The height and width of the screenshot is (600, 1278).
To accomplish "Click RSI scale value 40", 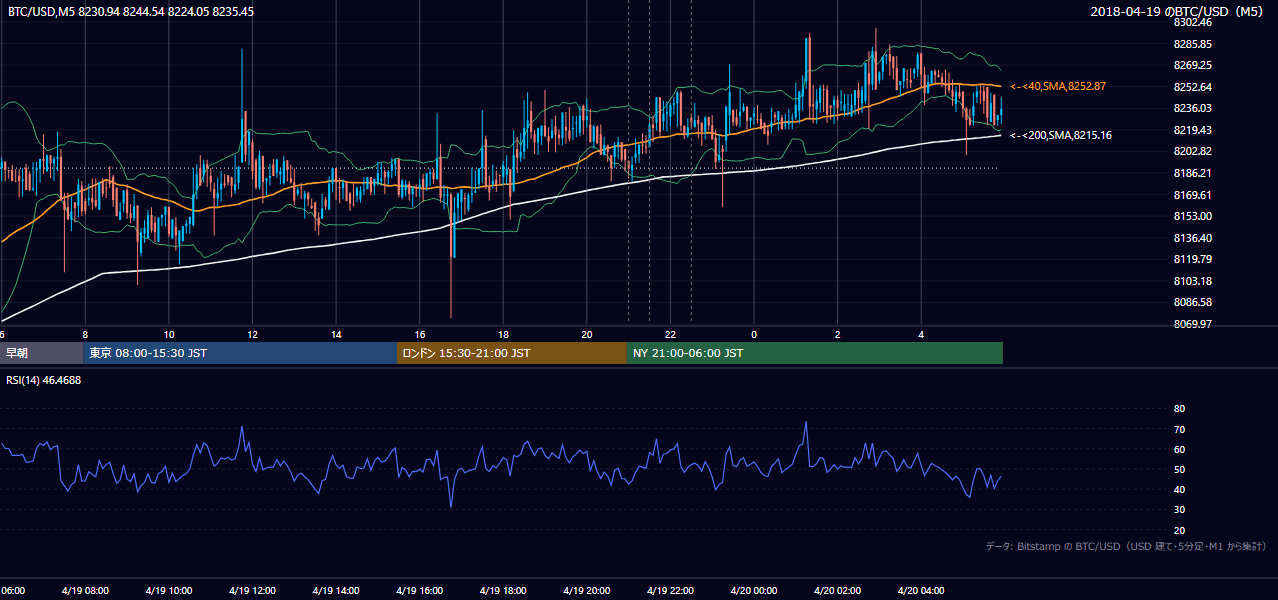I will pyautogui.click(x=1179, y=489).
